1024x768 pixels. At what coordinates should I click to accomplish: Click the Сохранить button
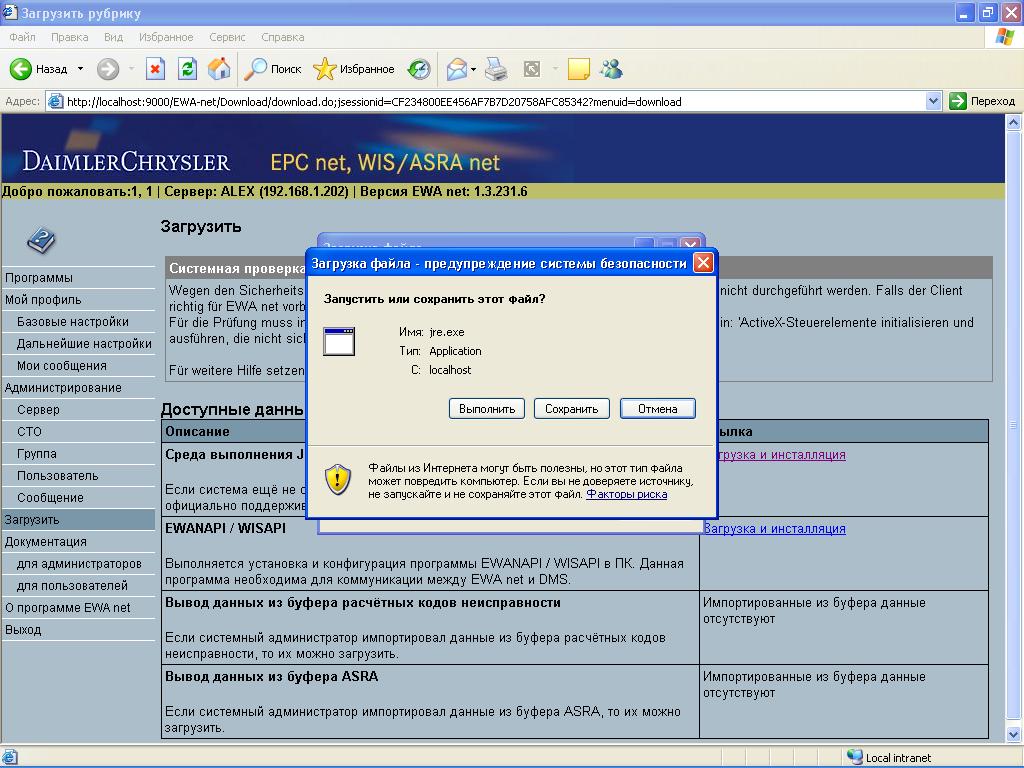click(x=571, y=409)
